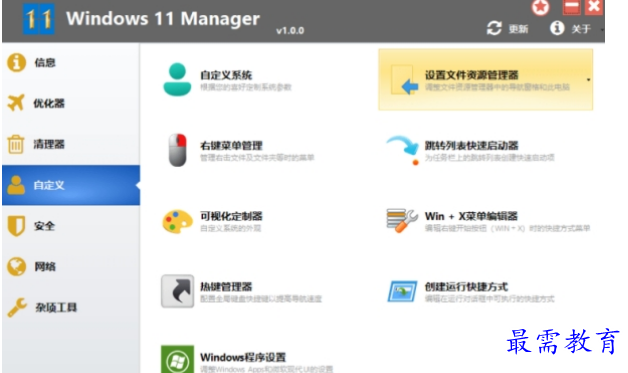Click the curved blue arrow icon for 跳转列表快速启动器
This screenshot has height=373, width=628.
click(x=403, y=150)
